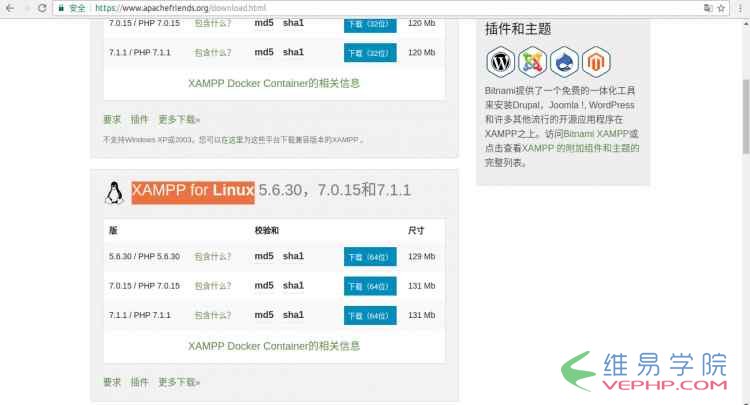750x405 pixels.
Task: Click the Linux 7.0.15 / PHP 7.0.15 version text
Action: click(144, 286)
